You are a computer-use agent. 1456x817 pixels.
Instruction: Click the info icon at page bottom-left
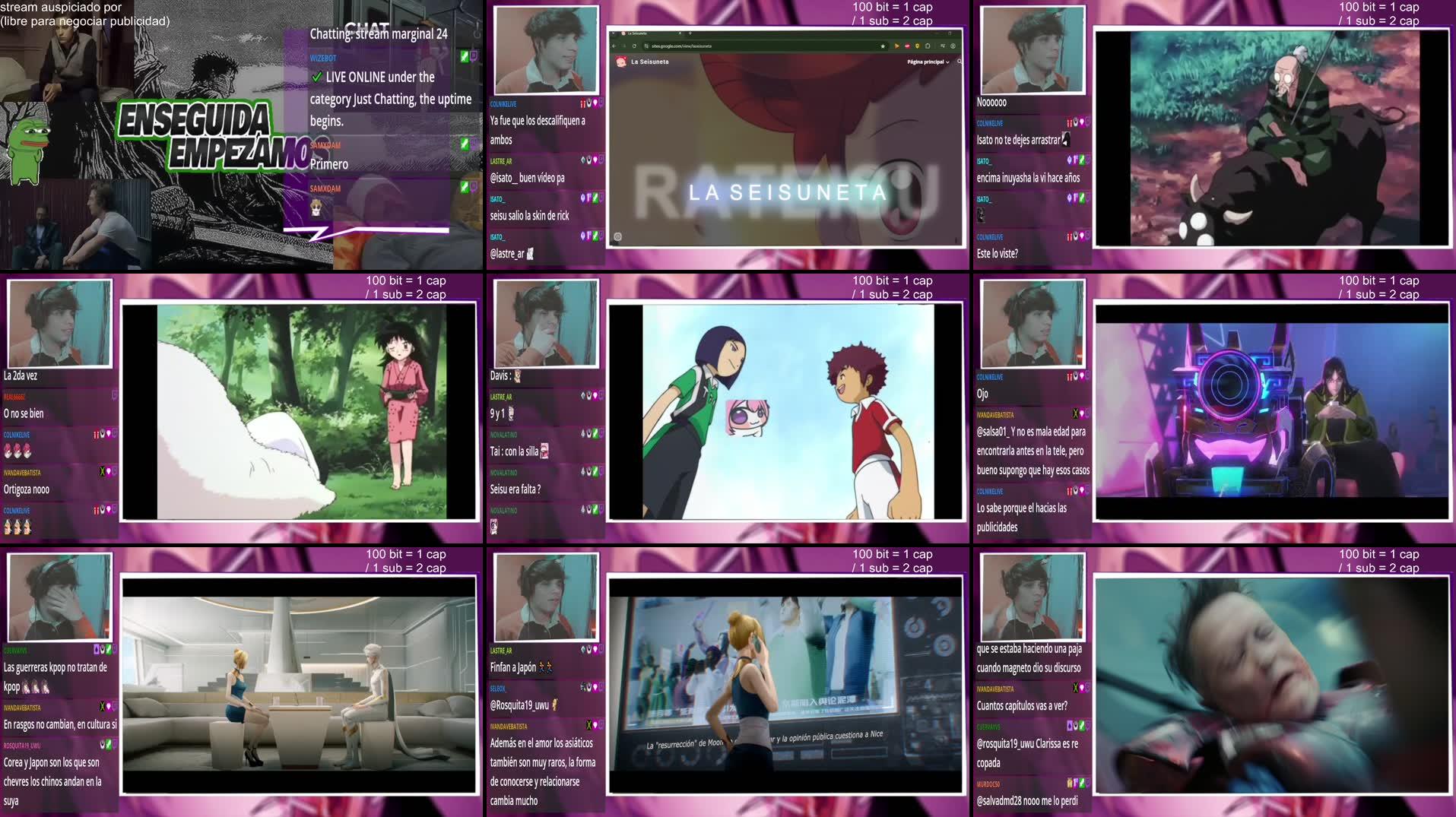click(617, 237)
